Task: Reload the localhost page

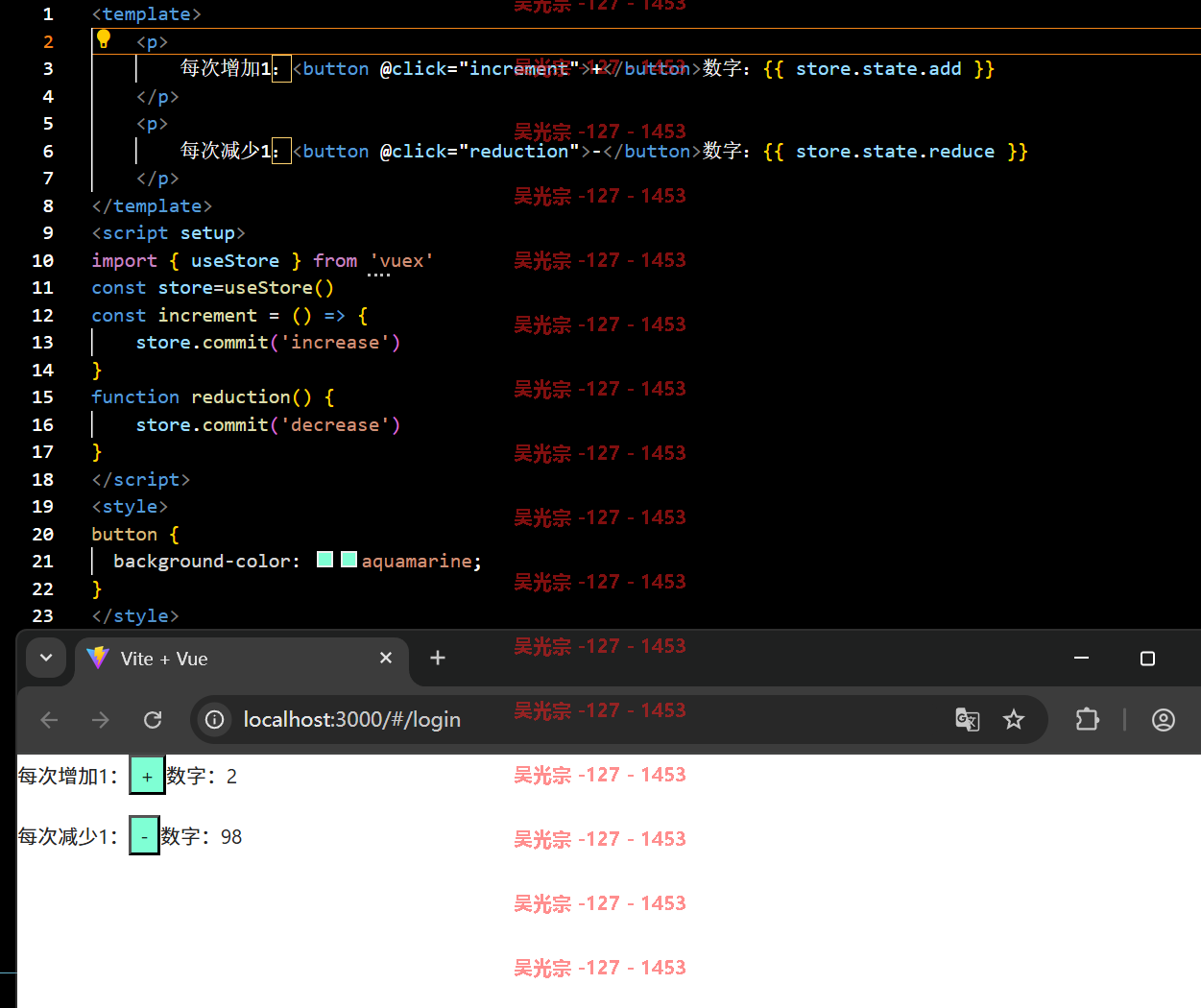Action: point(153,719)
